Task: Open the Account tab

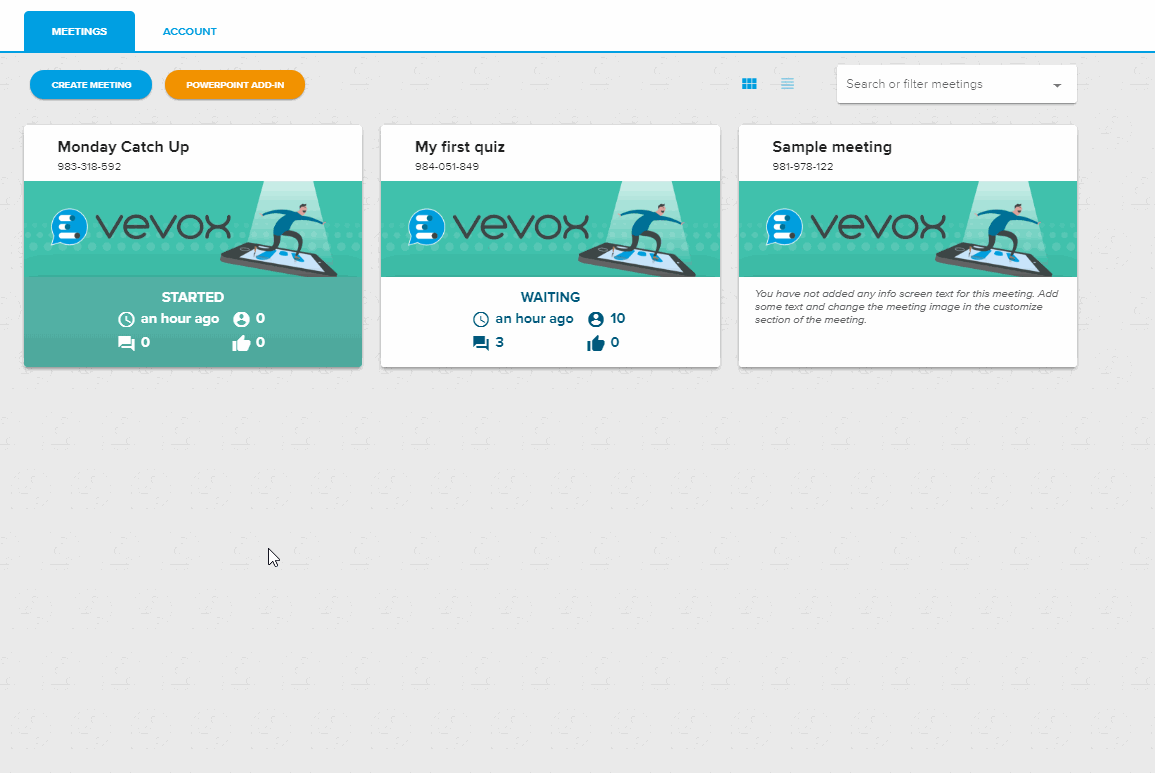Action: [189, 32]
